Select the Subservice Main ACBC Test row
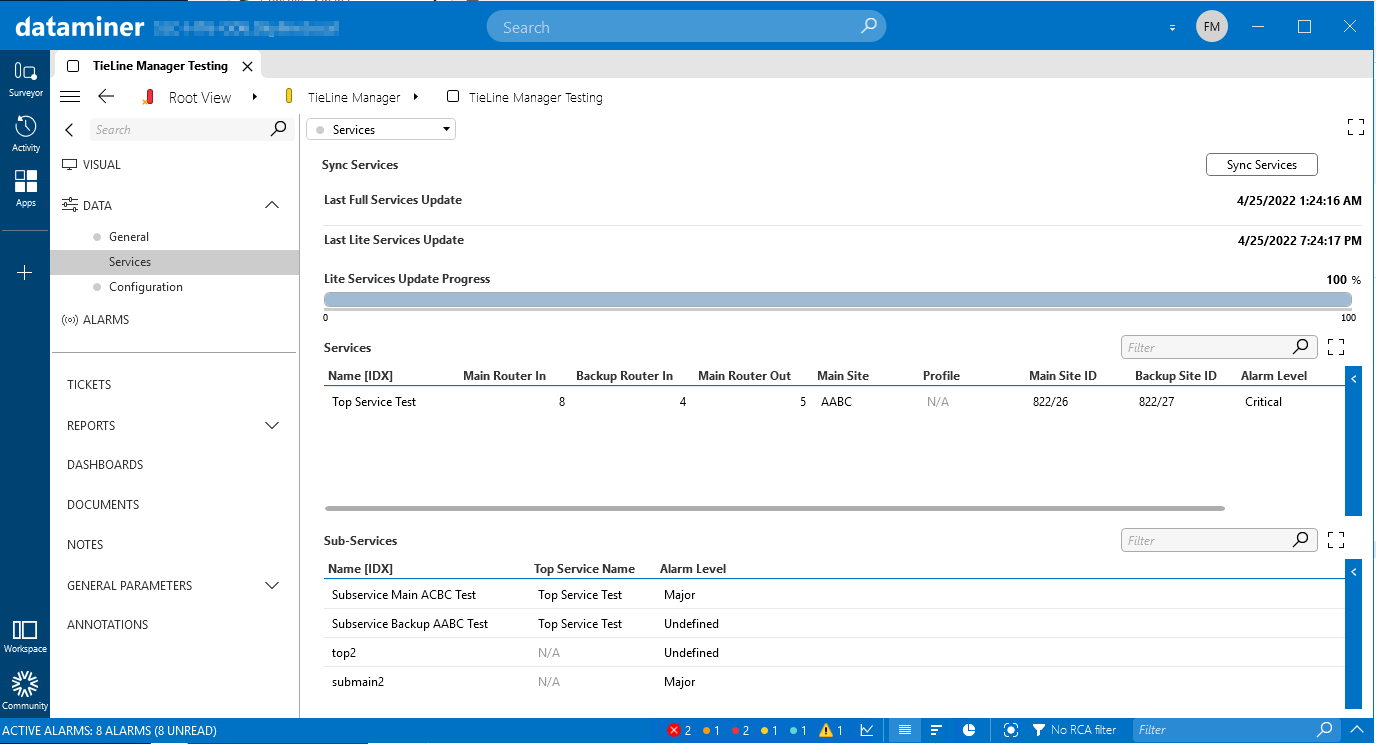The width and height of the screenshot is (1376, 744). [x=834, y=595]
